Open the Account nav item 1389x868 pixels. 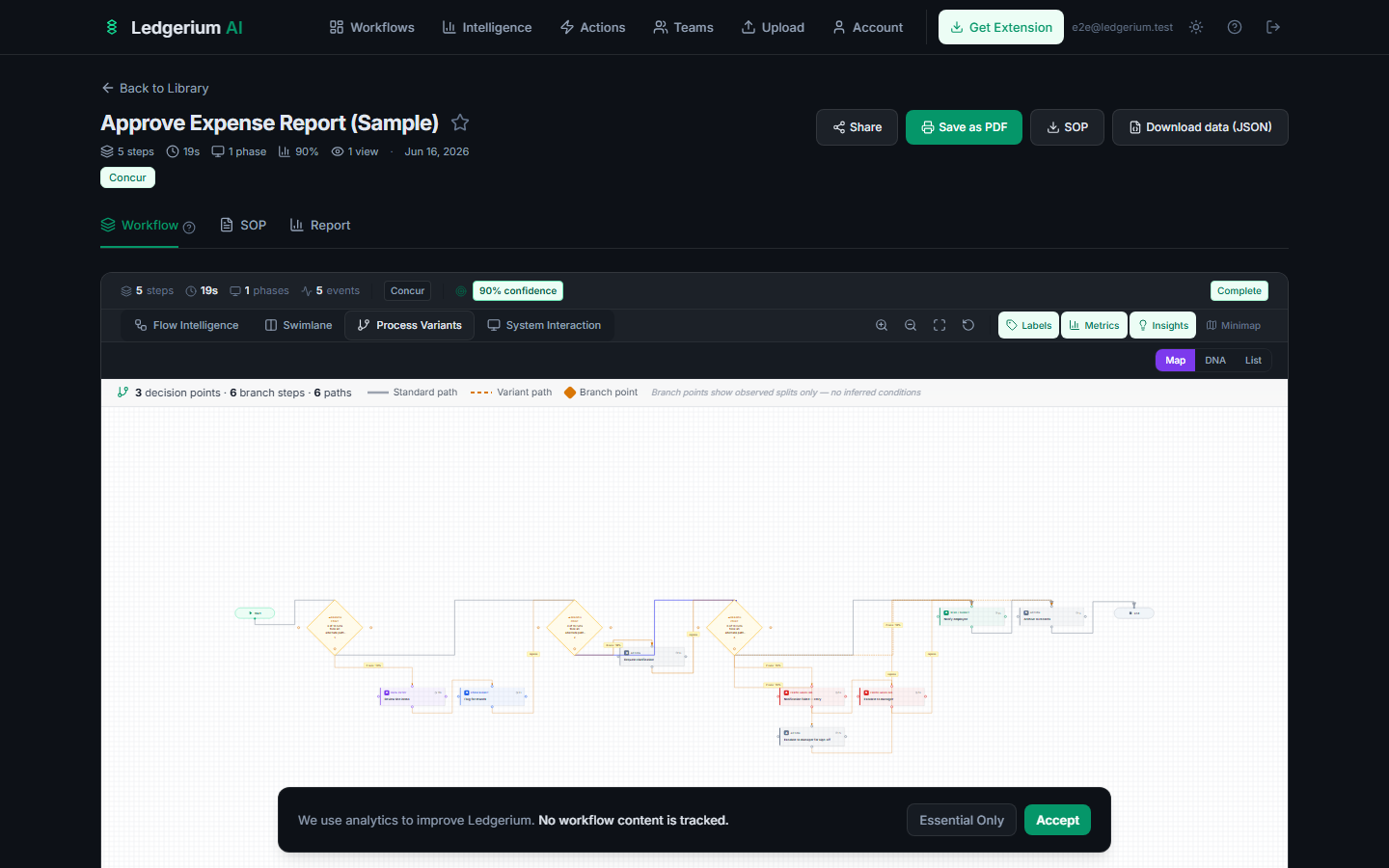point(868,27)
